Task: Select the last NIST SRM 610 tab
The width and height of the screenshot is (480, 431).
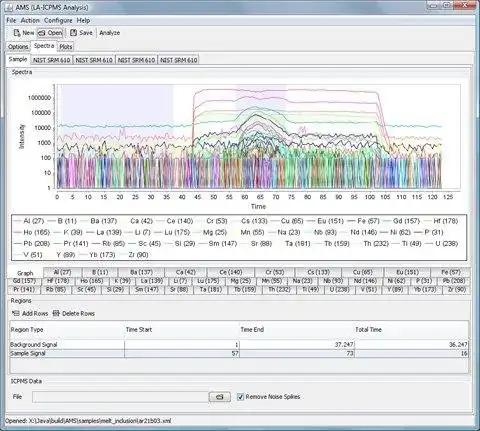Action: (x=179, y=60)
